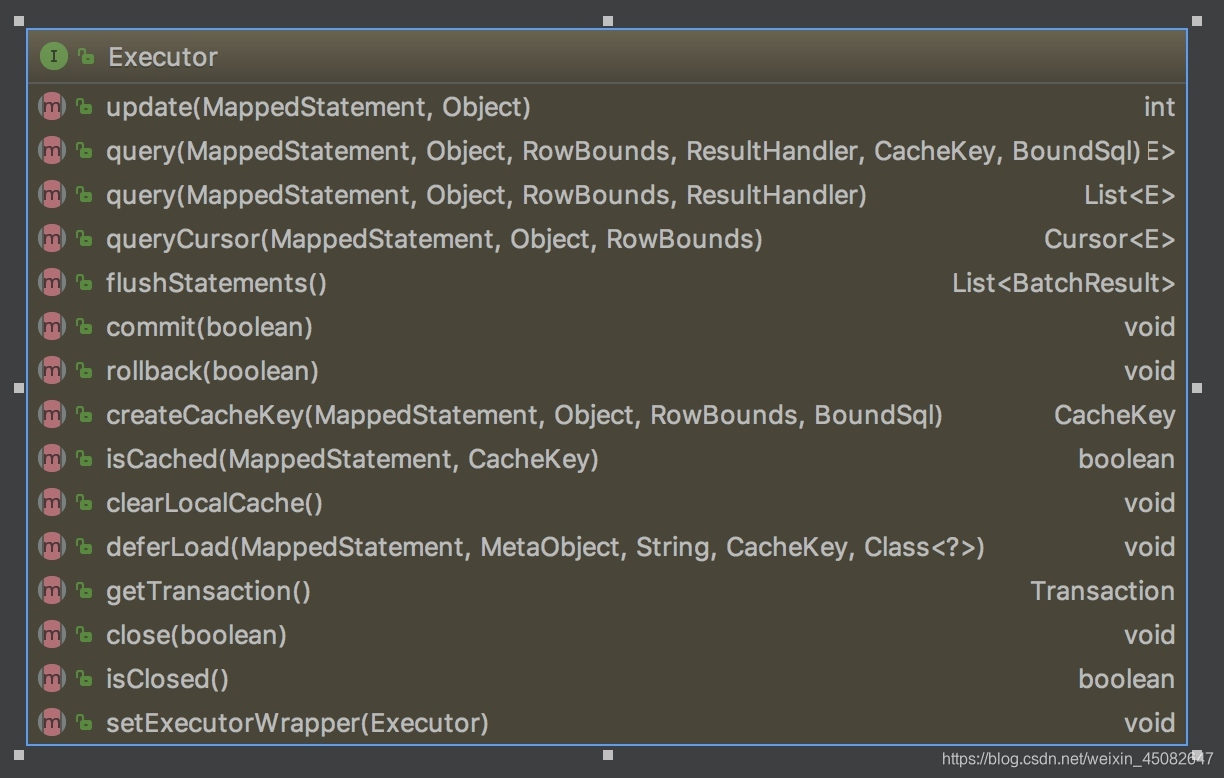Click method icon of getTransaction row

point(52,590)
